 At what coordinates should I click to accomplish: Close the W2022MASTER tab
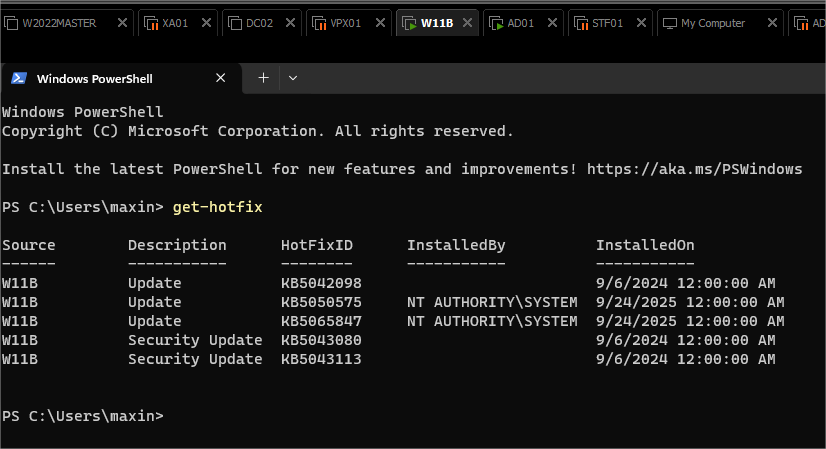(x=122, y=23)
